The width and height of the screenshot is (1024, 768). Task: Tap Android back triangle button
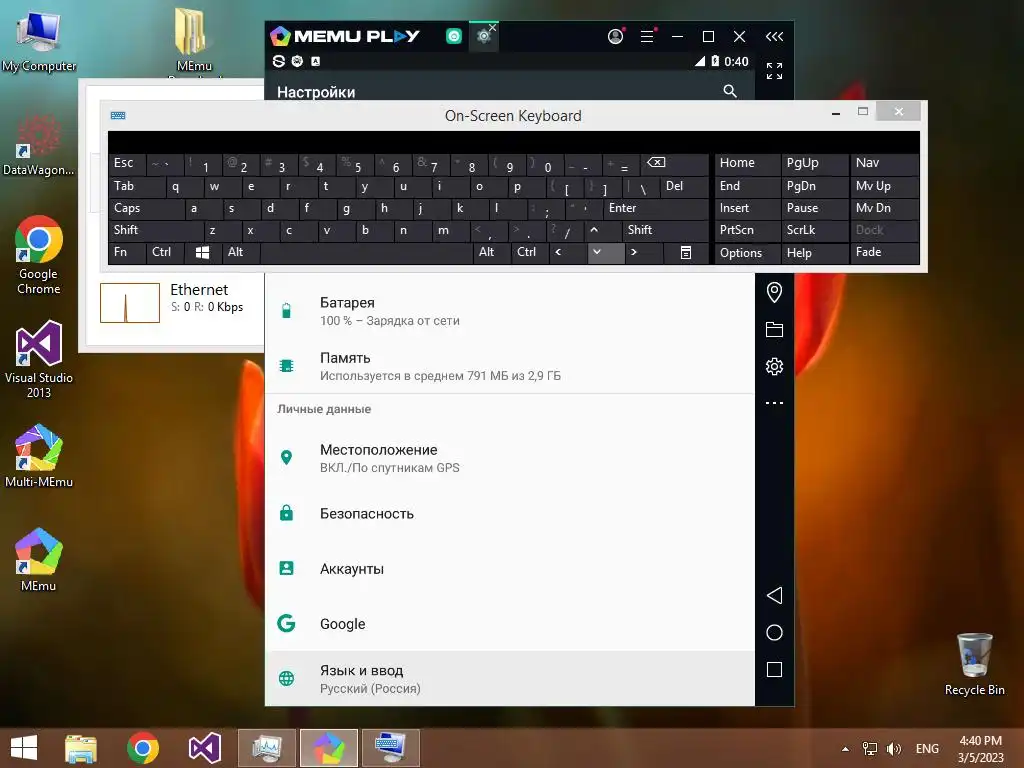click(x=774, y=595)
